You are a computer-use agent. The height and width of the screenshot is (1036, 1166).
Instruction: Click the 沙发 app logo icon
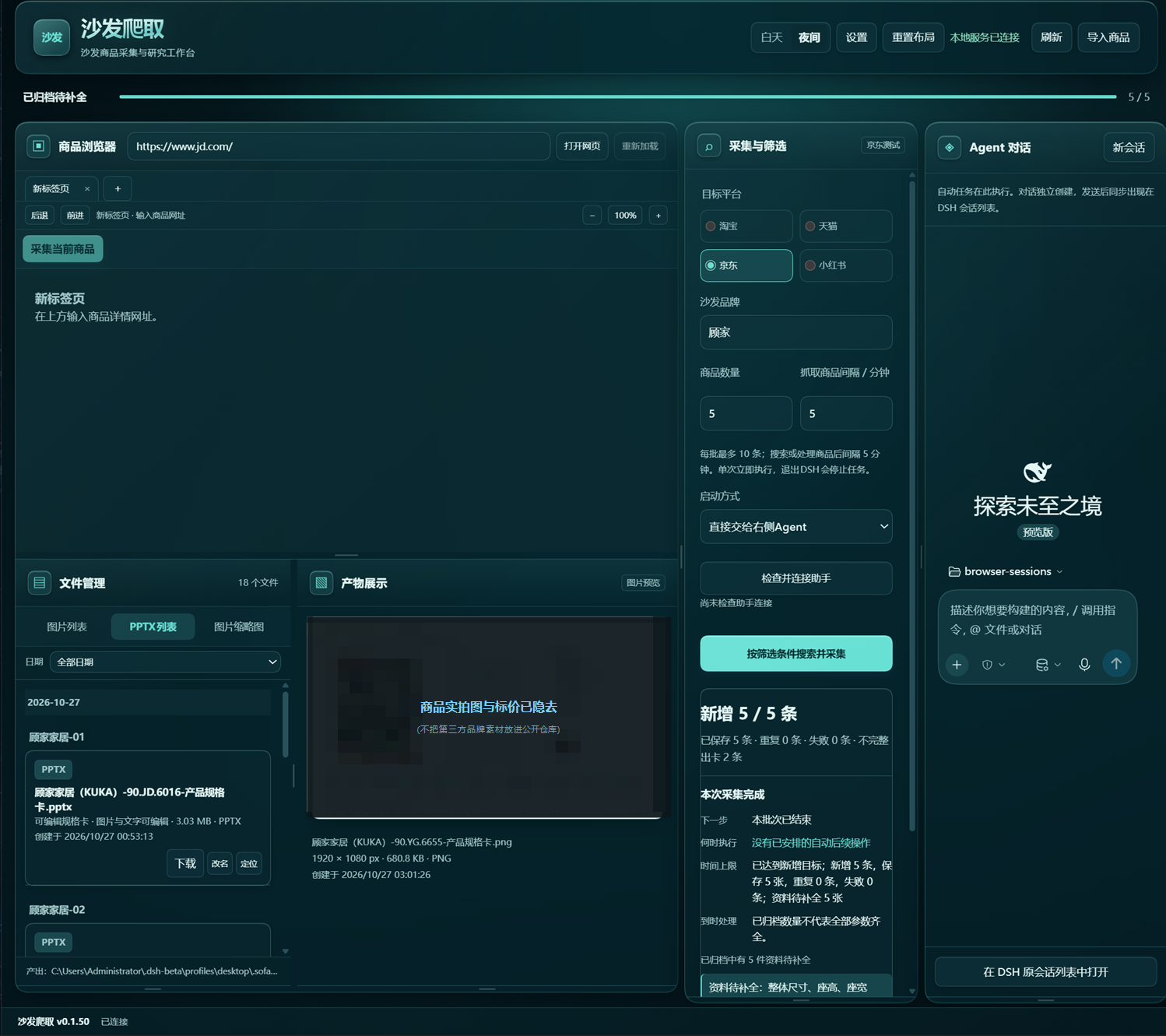pos(51,37)
